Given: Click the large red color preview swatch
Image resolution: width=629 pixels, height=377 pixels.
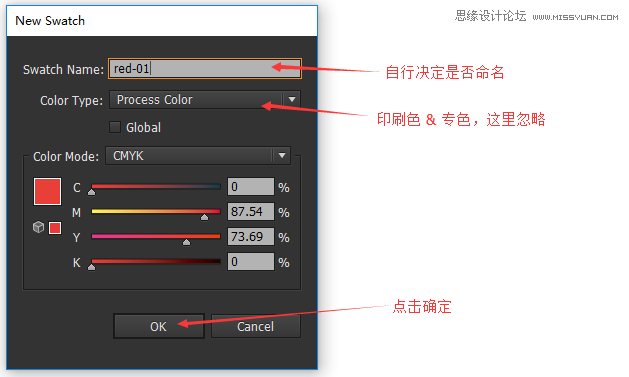Looking at the screenshot, I should (x=47, y=192).
